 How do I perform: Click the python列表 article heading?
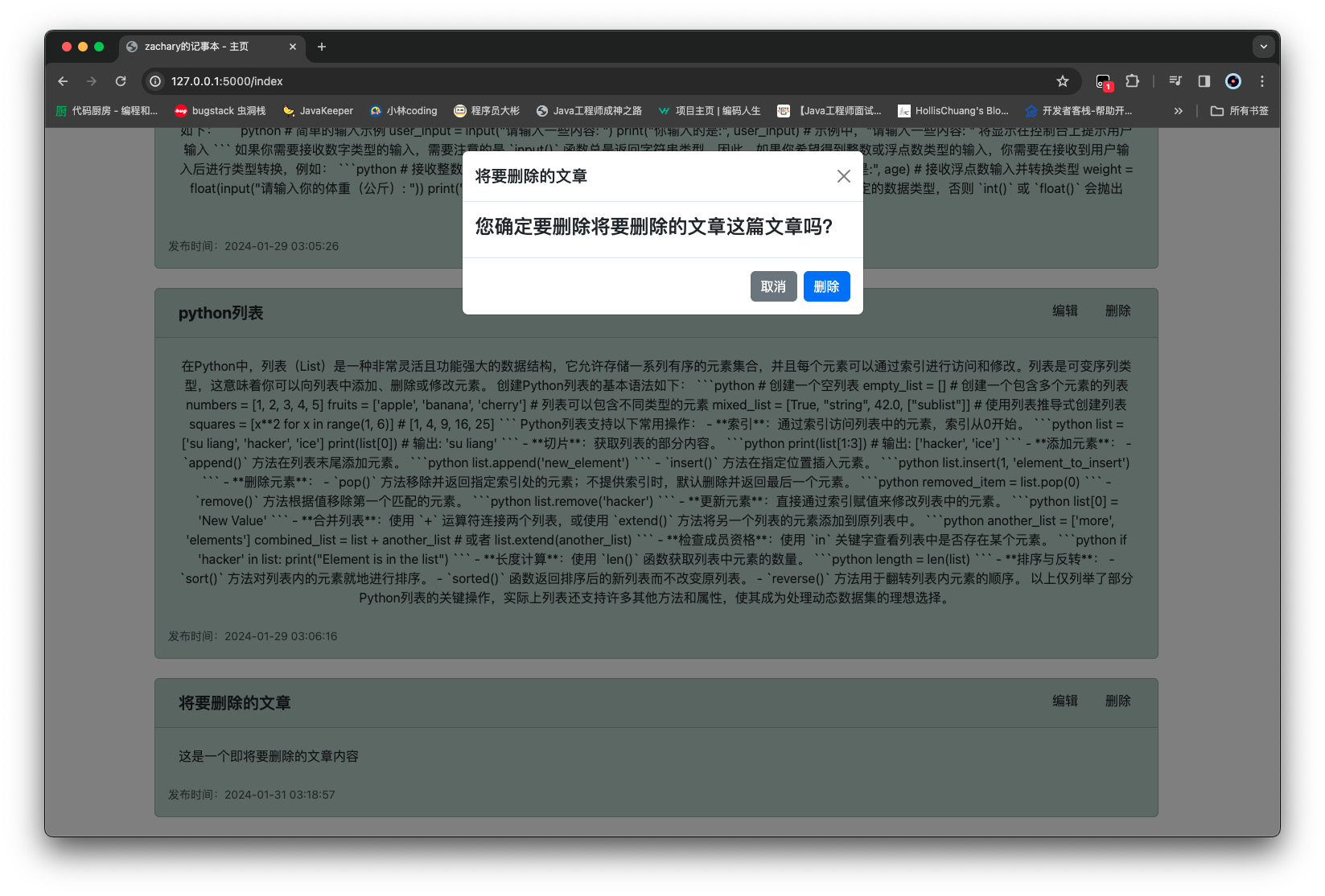[220, 313]
